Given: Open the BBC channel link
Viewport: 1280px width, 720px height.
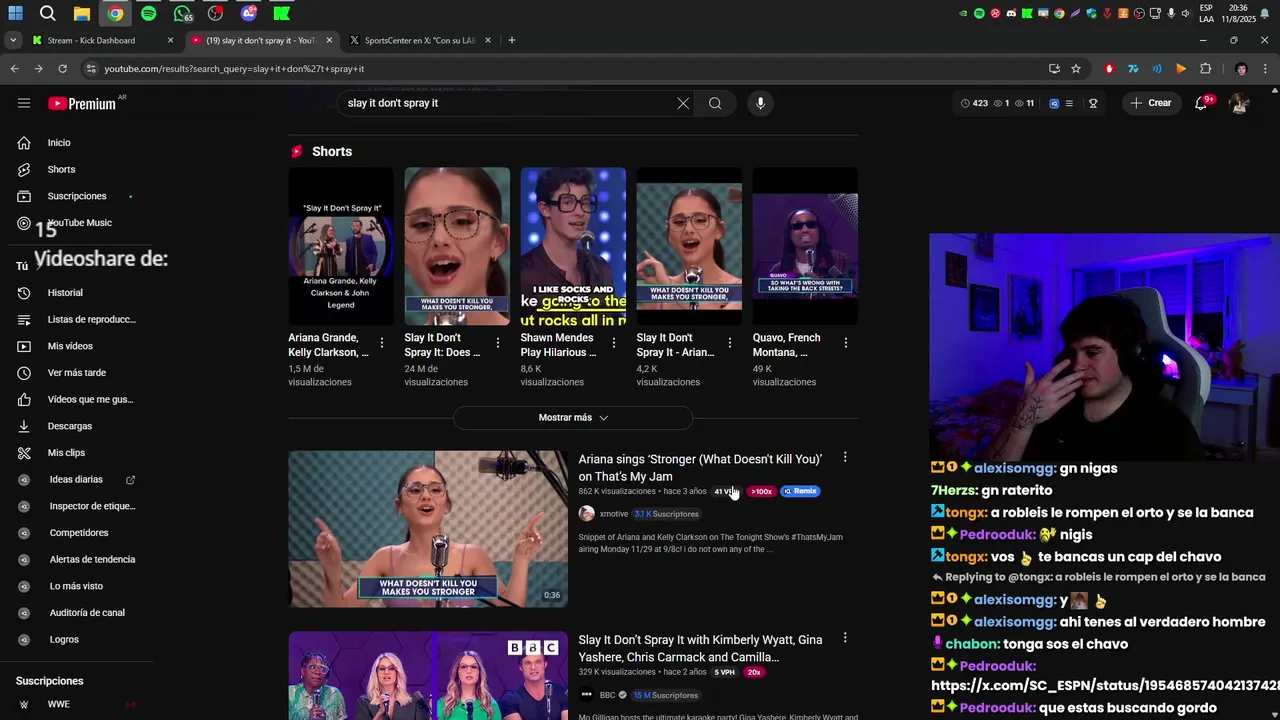Looking at the screenshot, I should click(607, 695).
